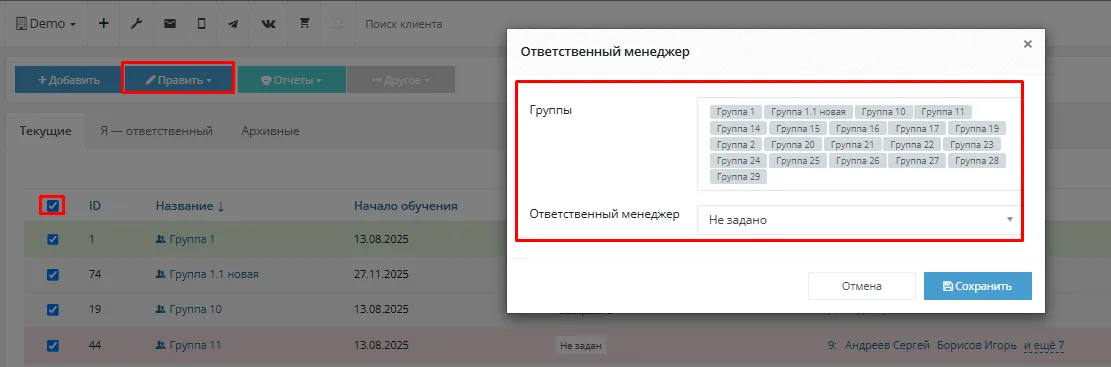Click the Группа 11 tag in dialog

point(943,112)
